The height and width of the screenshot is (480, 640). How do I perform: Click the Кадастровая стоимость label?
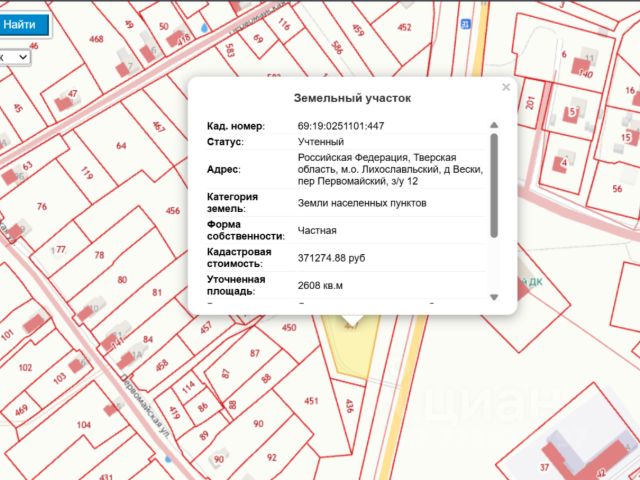click(239, 258)
